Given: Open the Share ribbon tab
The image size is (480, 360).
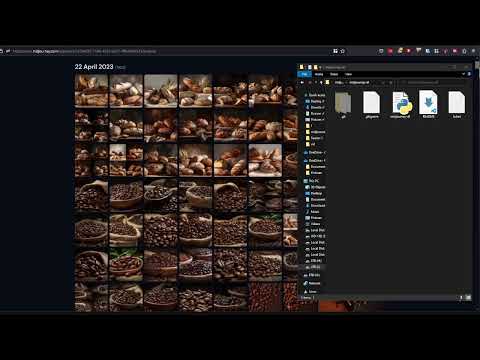Looking at the screenshot, I should pyautogui.click(x=334, y=74).
